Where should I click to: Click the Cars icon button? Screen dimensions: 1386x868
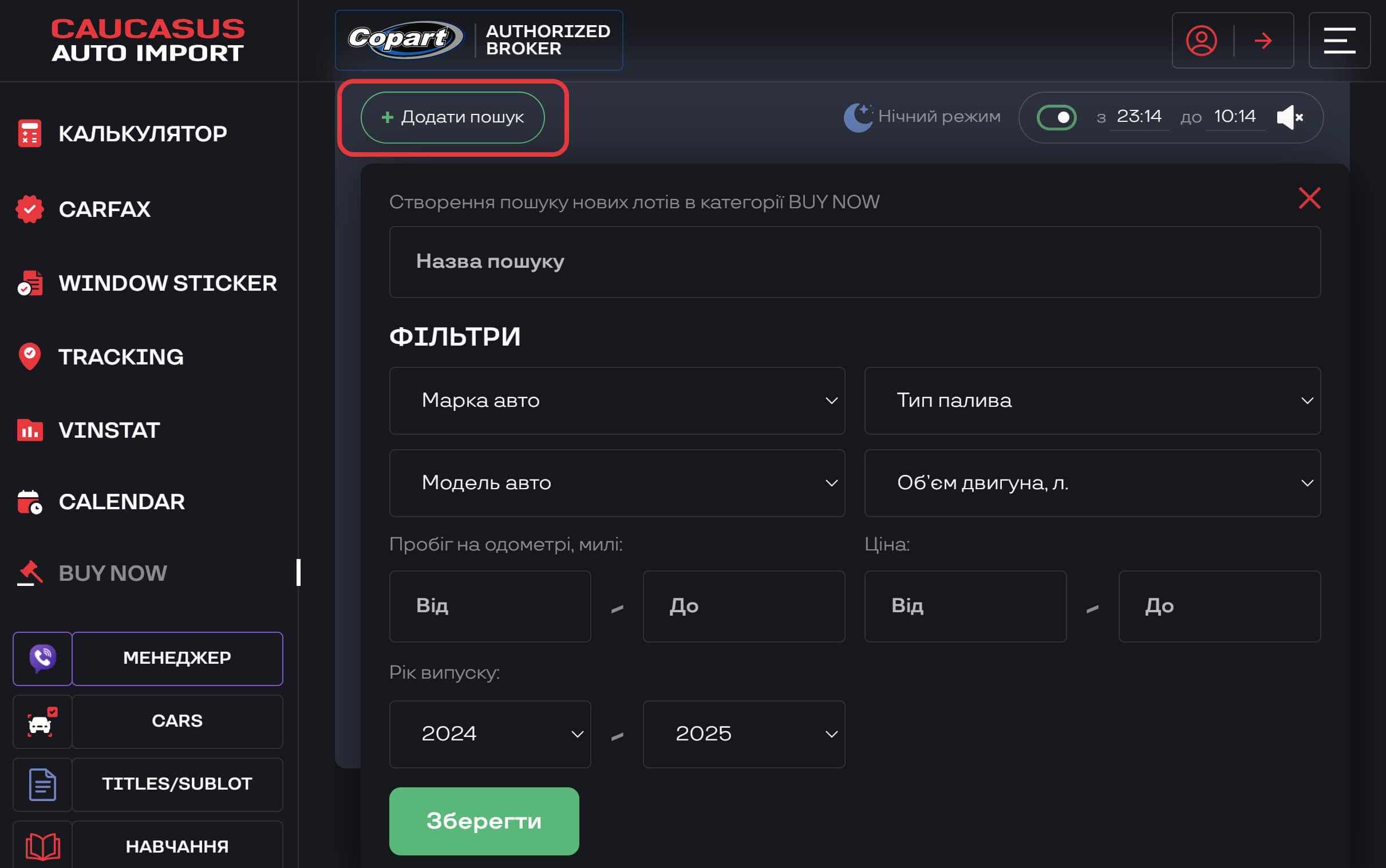point(42,722)
